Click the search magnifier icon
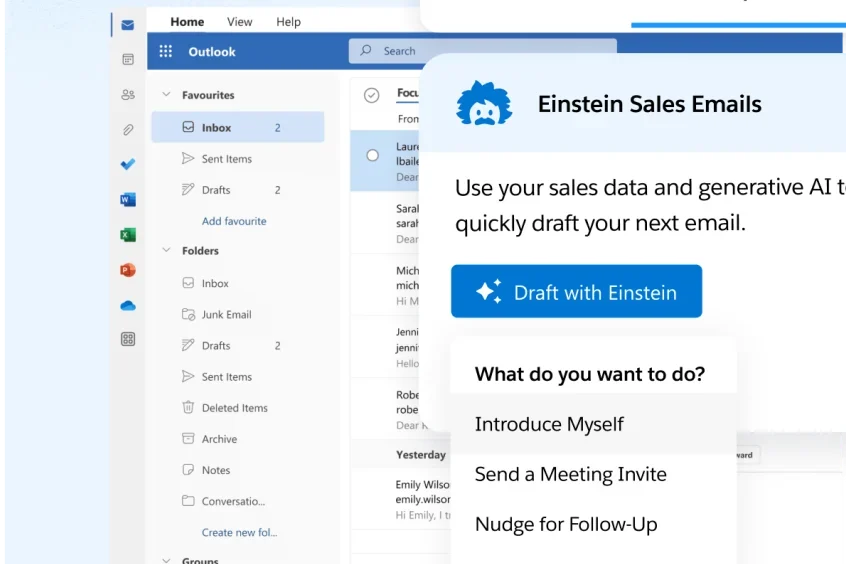Image resolution: width=846 pixels, height=564 pixels. [x=366, y=50]
